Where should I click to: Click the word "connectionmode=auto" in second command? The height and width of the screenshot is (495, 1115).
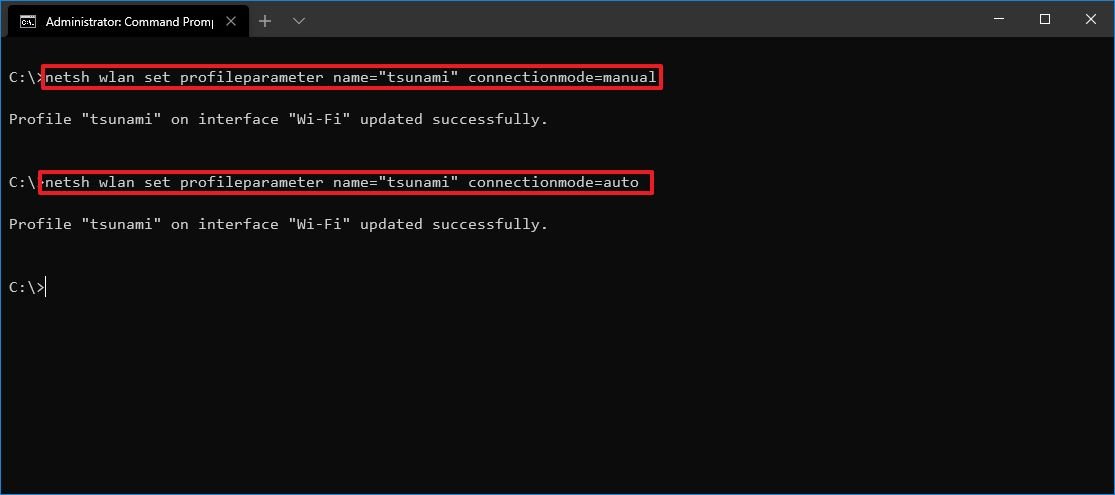553,183
